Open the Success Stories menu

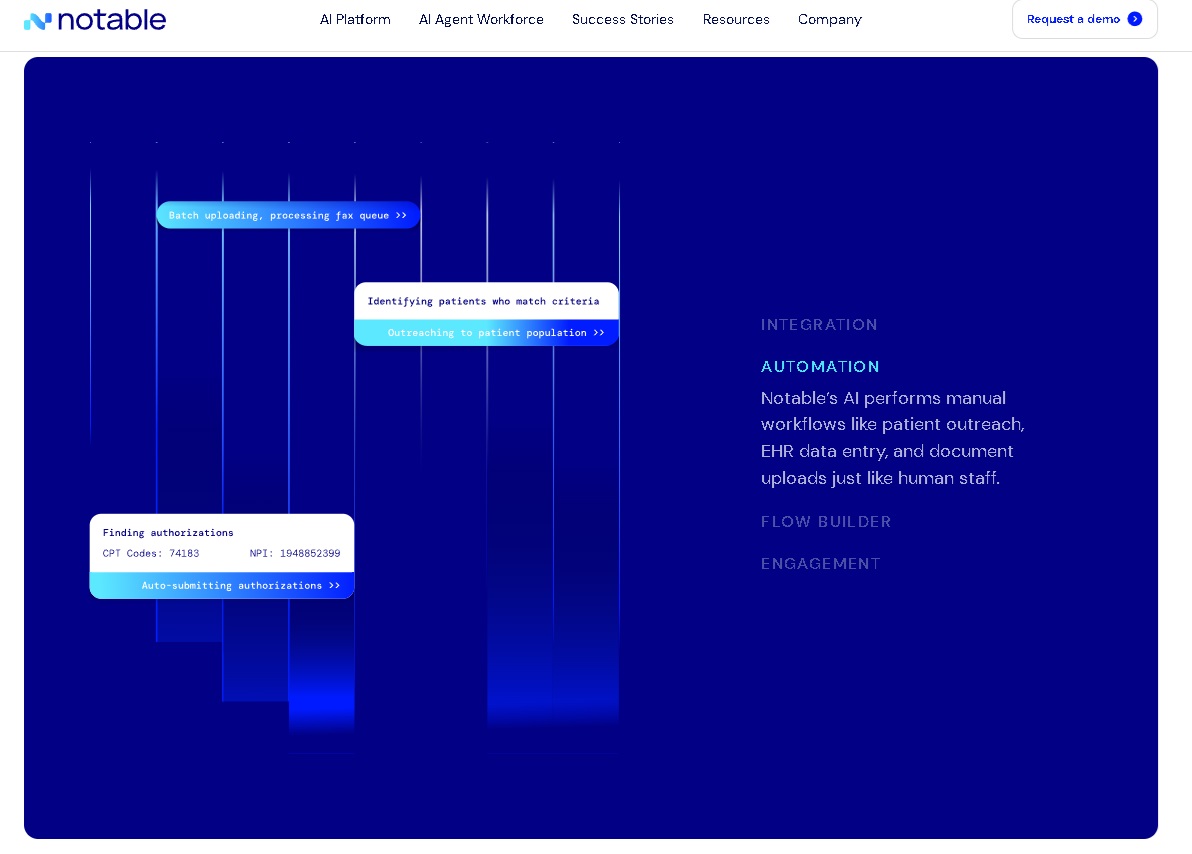(x=623, y=20)
